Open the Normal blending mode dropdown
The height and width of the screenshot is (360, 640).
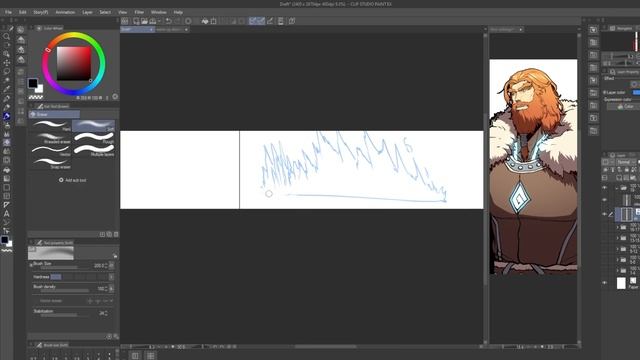(625, 162)
